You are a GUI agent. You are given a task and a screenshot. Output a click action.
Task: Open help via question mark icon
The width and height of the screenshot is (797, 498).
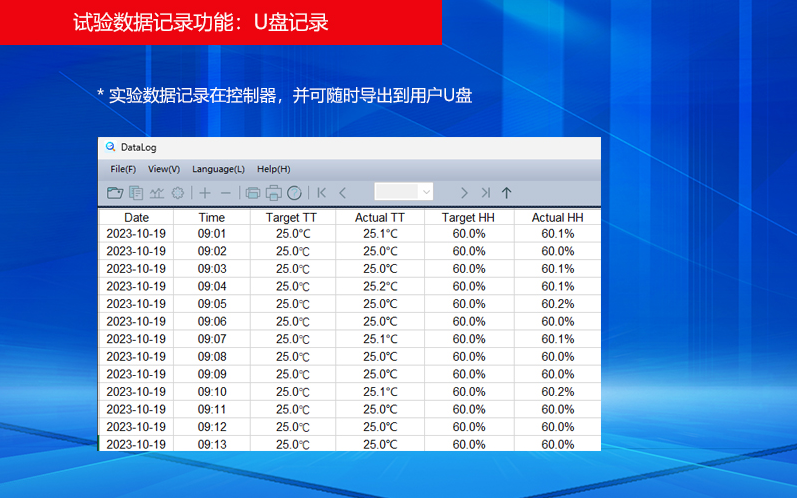tap(294, 193)
